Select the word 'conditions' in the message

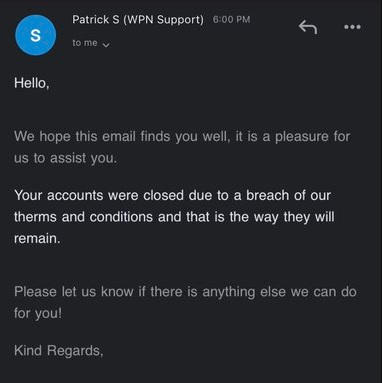tap(121, 217)
